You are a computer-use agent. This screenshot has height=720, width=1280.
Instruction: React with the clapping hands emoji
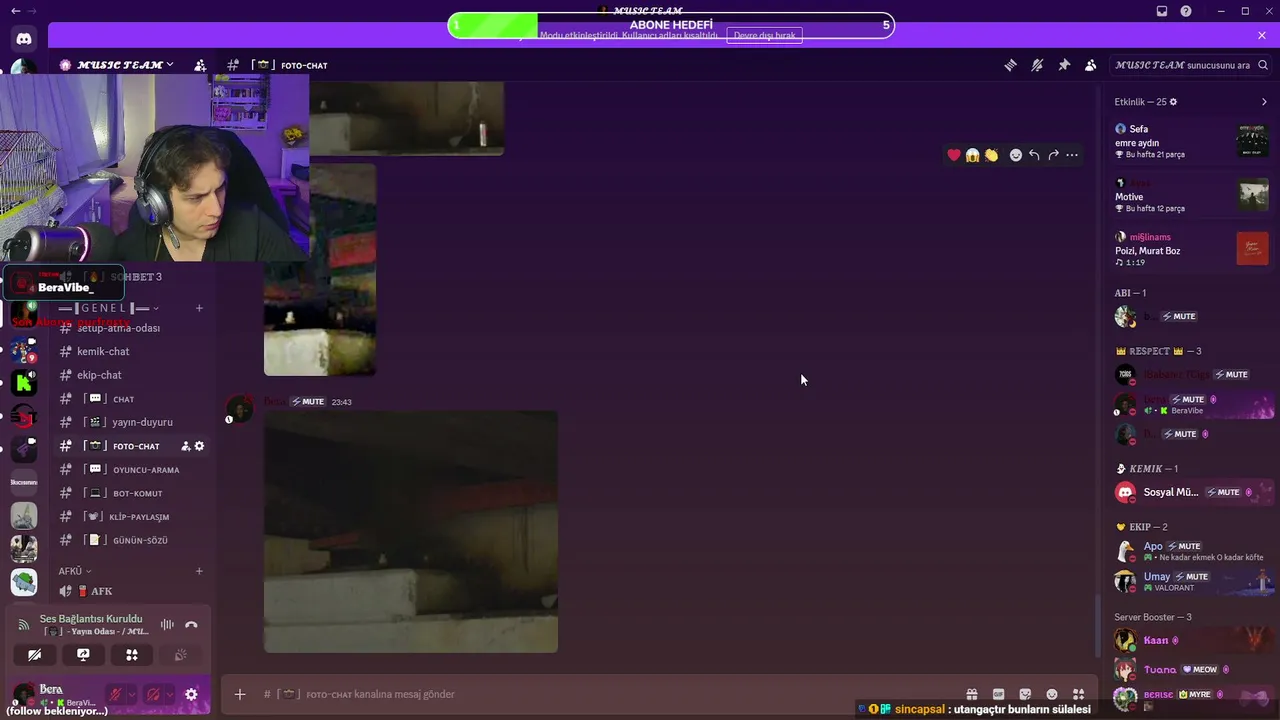(991, 155)
